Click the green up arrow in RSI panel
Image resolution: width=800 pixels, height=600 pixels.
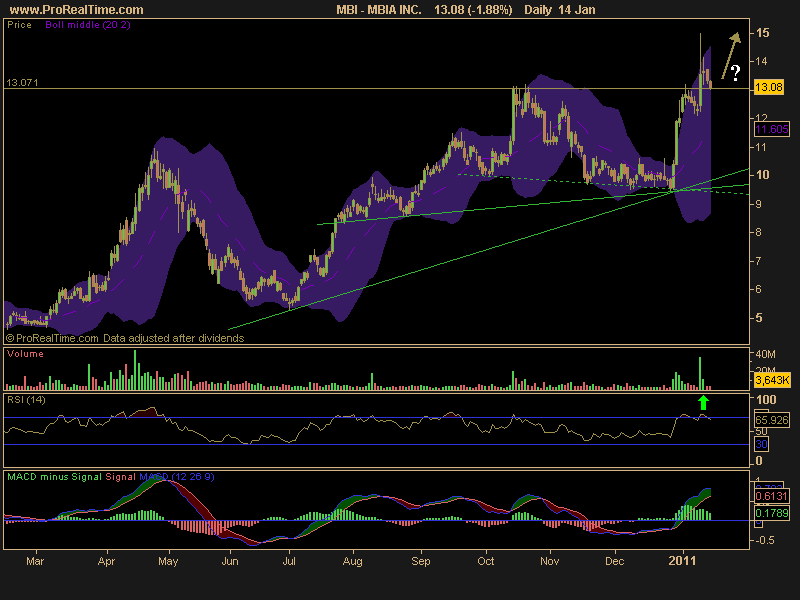coord(703,402)
